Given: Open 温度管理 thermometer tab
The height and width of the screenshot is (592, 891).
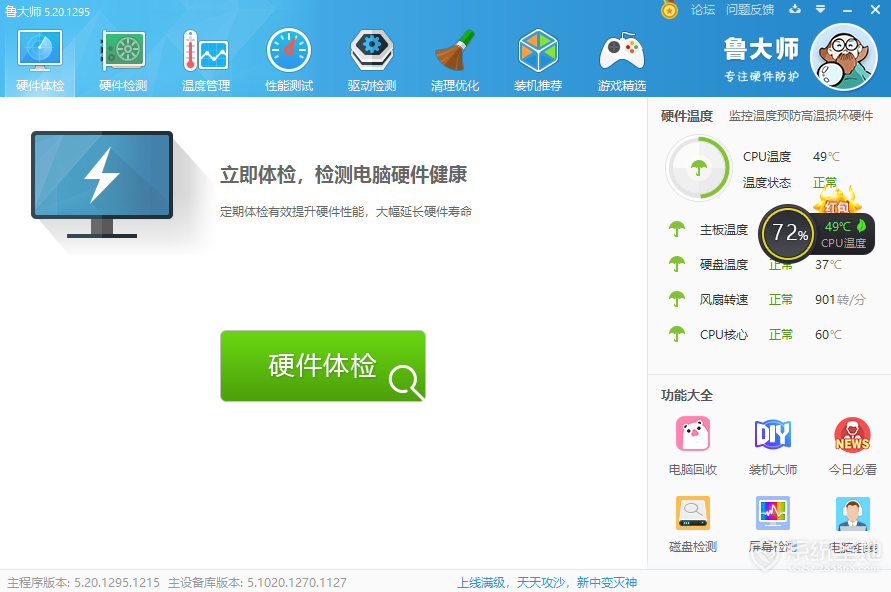Looking at the screenshot, I should click(x=206, y=61).
